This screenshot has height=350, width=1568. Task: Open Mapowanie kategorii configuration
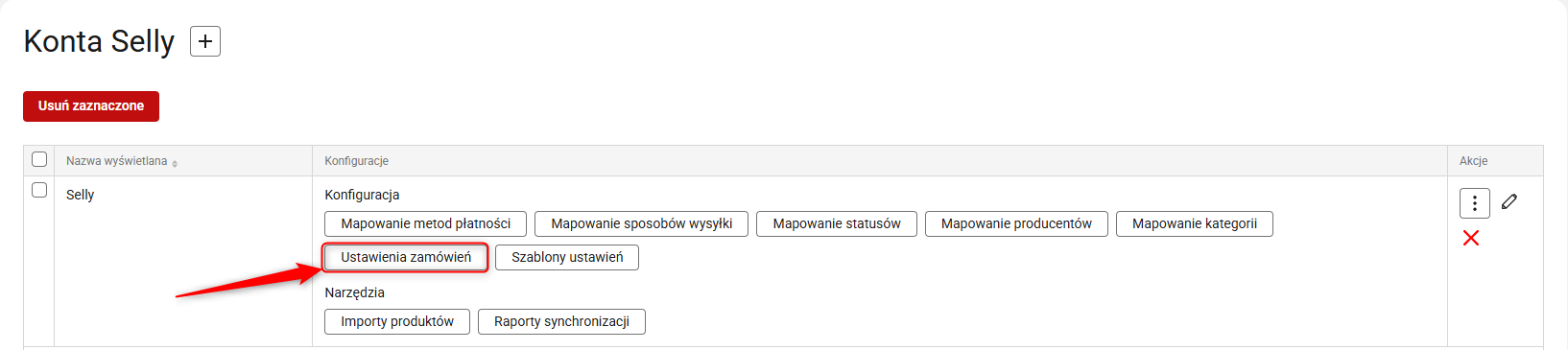1195,223
